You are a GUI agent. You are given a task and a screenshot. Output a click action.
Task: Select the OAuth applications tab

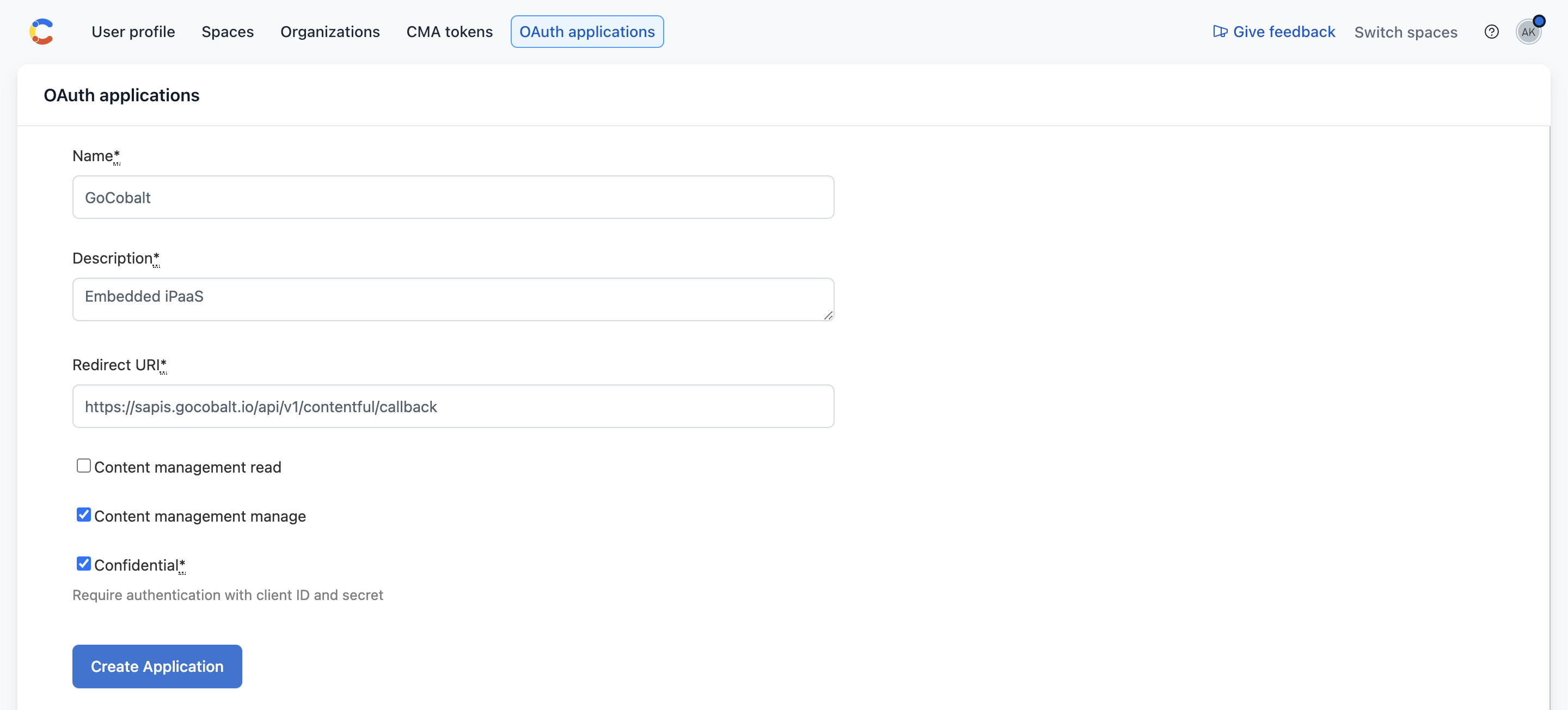(586, 31)
